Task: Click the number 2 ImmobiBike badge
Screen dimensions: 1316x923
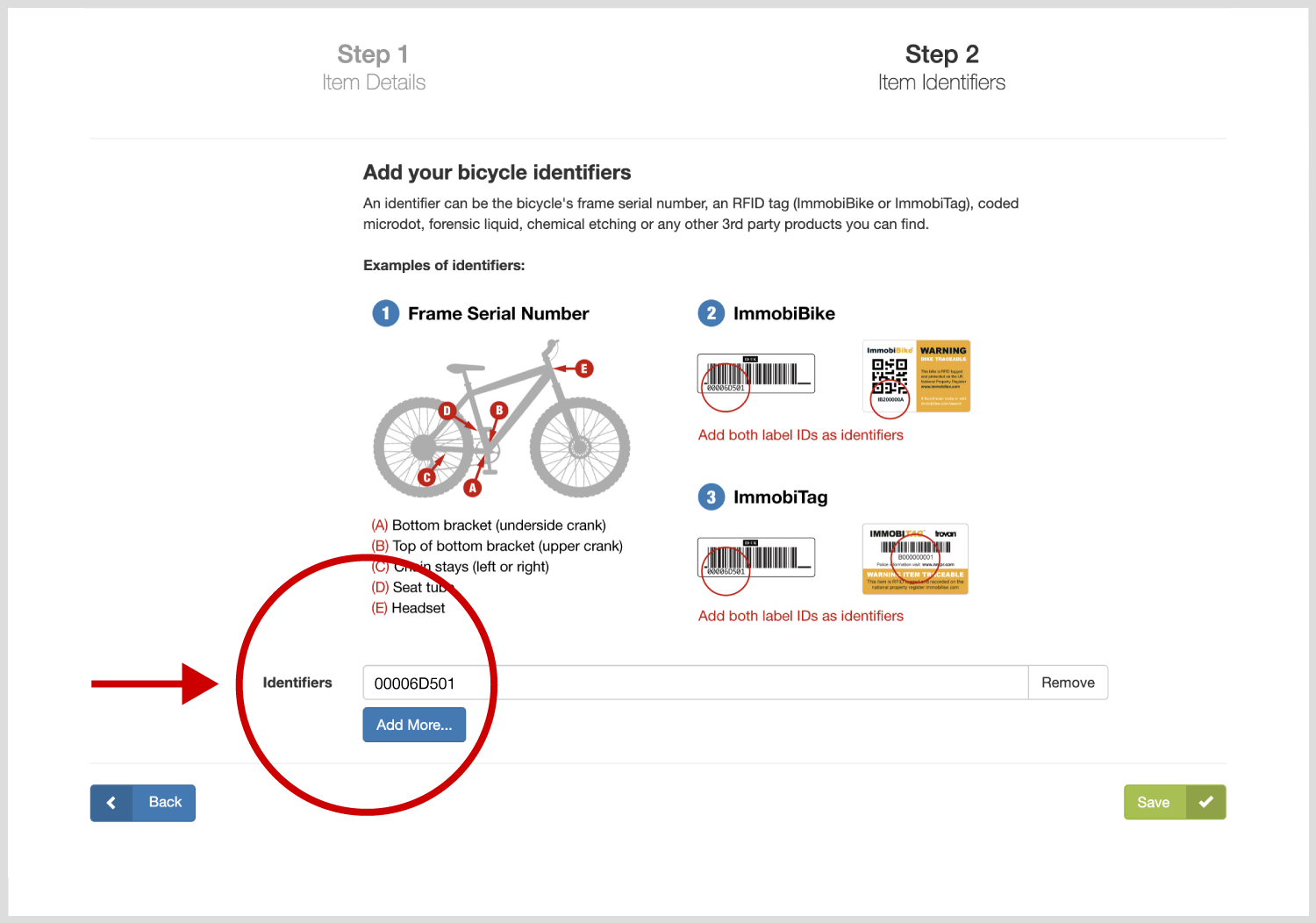Action: (711, 313)
